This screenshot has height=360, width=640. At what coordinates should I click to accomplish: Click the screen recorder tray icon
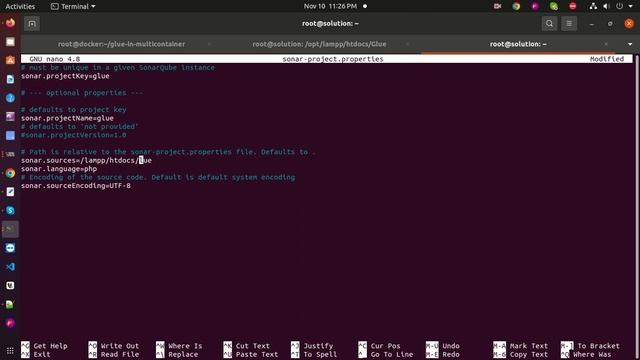pos(497,6)
